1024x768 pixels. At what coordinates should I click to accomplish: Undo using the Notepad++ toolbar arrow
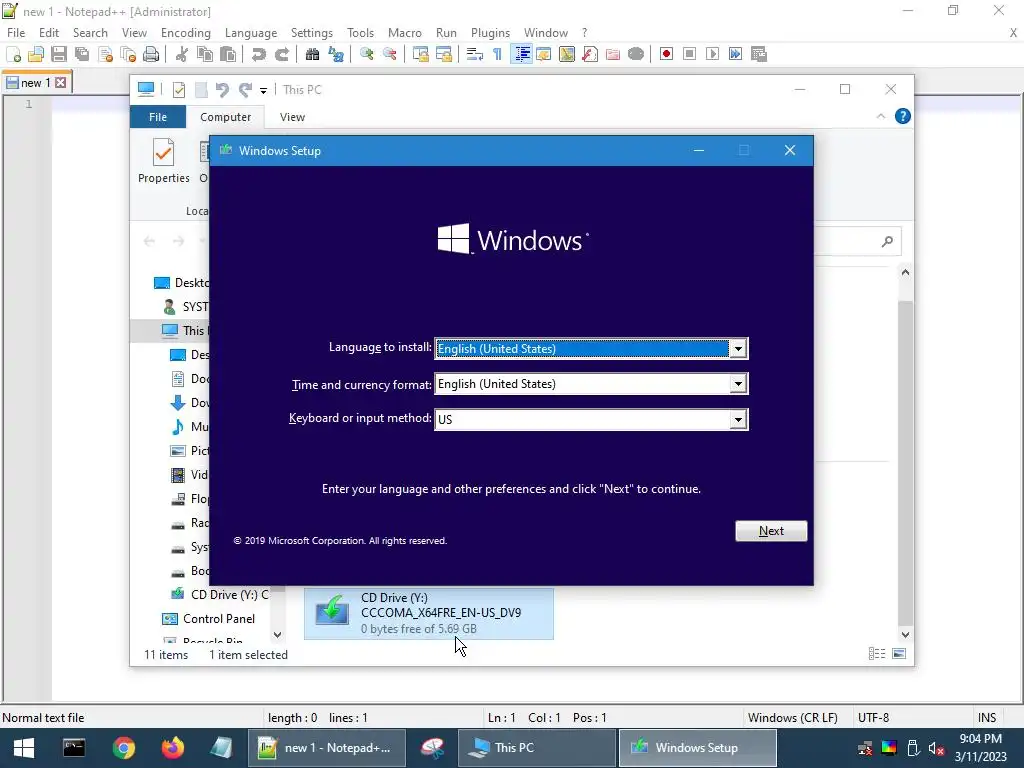pyautogui.click(x=259, y=54)
